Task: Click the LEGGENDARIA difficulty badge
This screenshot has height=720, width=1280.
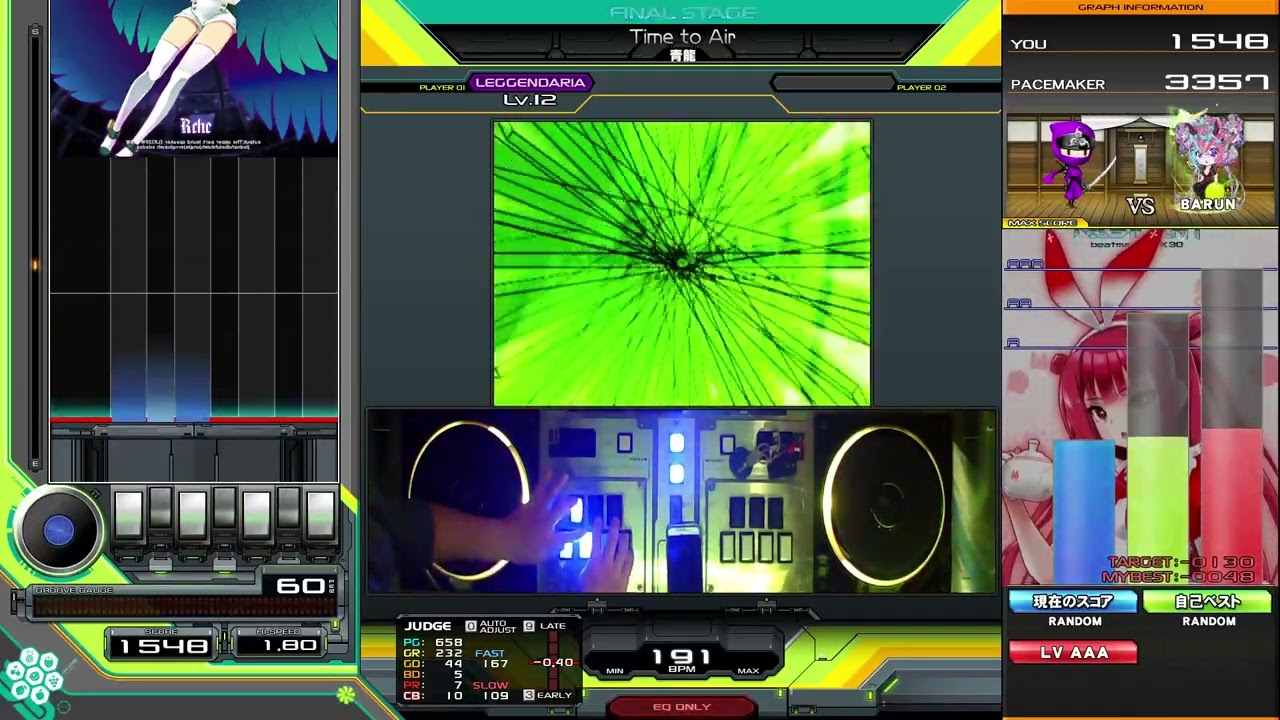Action: [530, 83]
